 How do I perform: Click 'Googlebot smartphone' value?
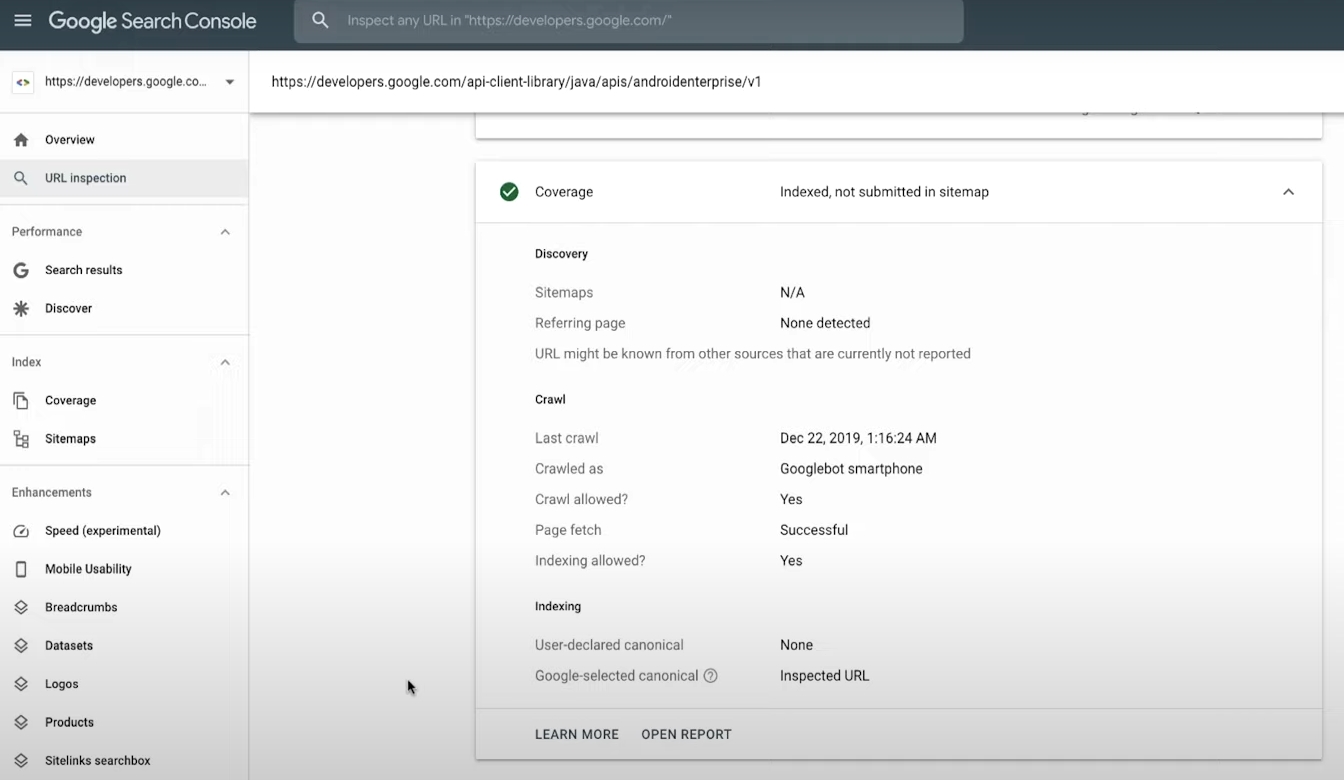pos(851,469)
